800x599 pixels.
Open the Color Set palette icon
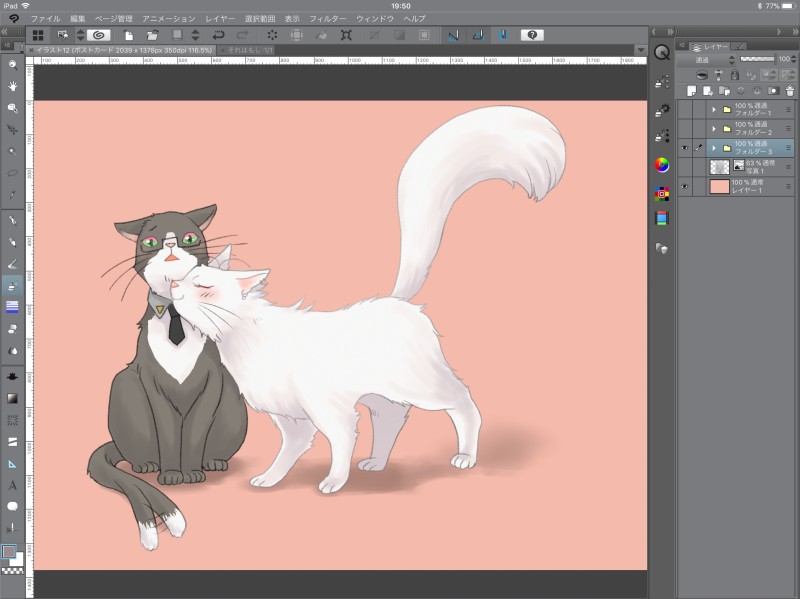pyautogui.click(x=662, y=193)
